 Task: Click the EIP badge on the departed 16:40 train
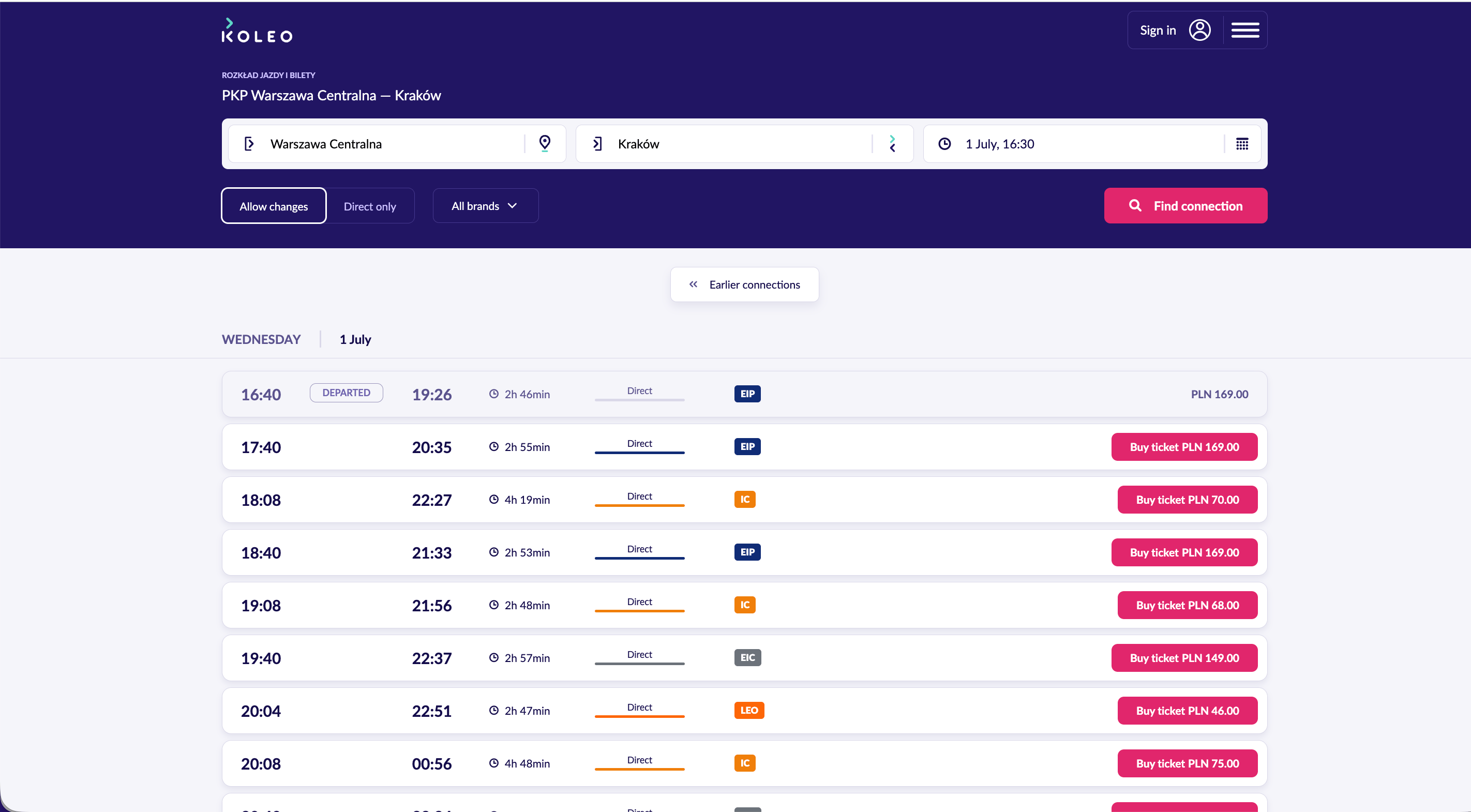pos(747,394)
